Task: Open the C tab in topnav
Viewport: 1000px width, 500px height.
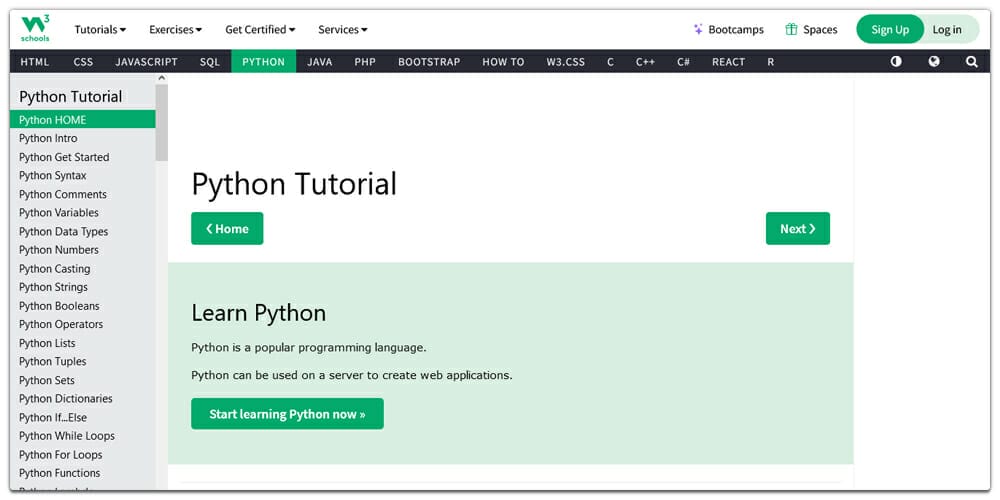Action: 610,62
